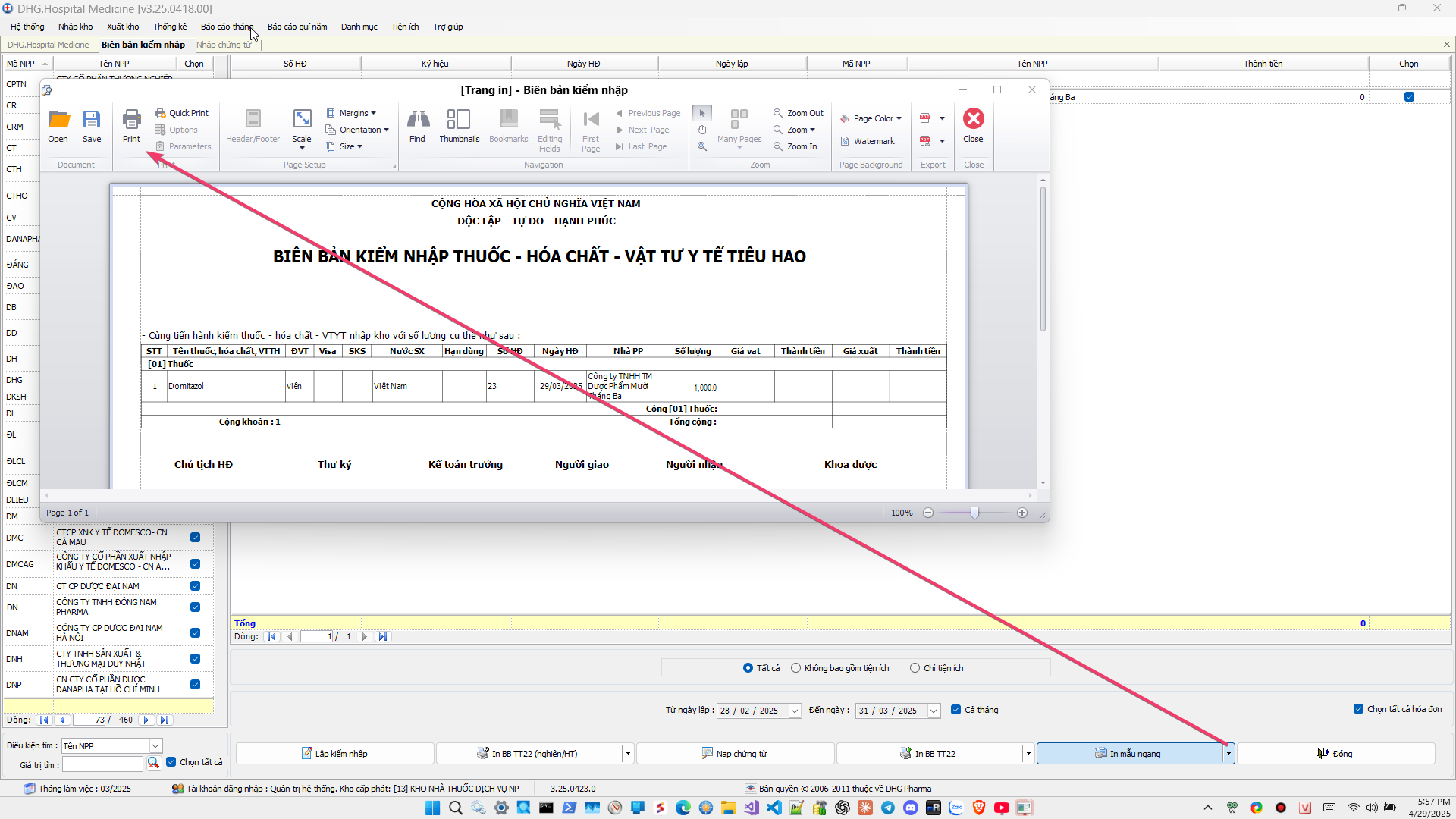Image resolution: width=1456 pixels, height=819 pixels.
Task: Open the Thumbnails navigation panel
Action: click(x=459, y=121)
